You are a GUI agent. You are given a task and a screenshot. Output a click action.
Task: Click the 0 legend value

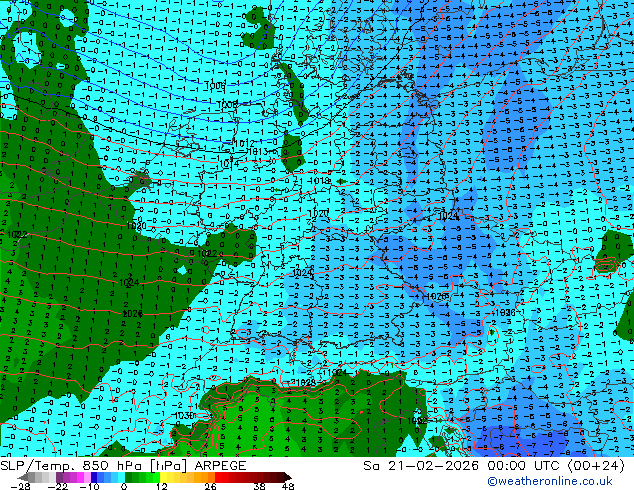point(124,486)
